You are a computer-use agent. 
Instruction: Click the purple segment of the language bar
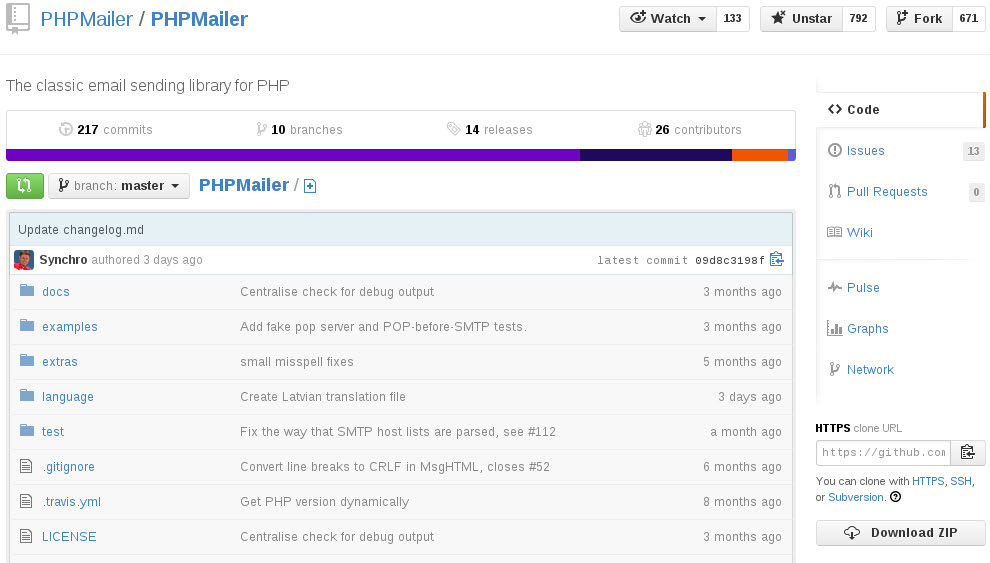coord(293,155)
